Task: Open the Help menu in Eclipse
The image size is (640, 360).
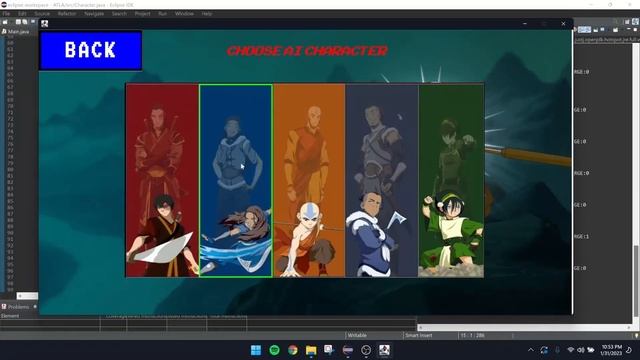Action: (x=207, y=13)
